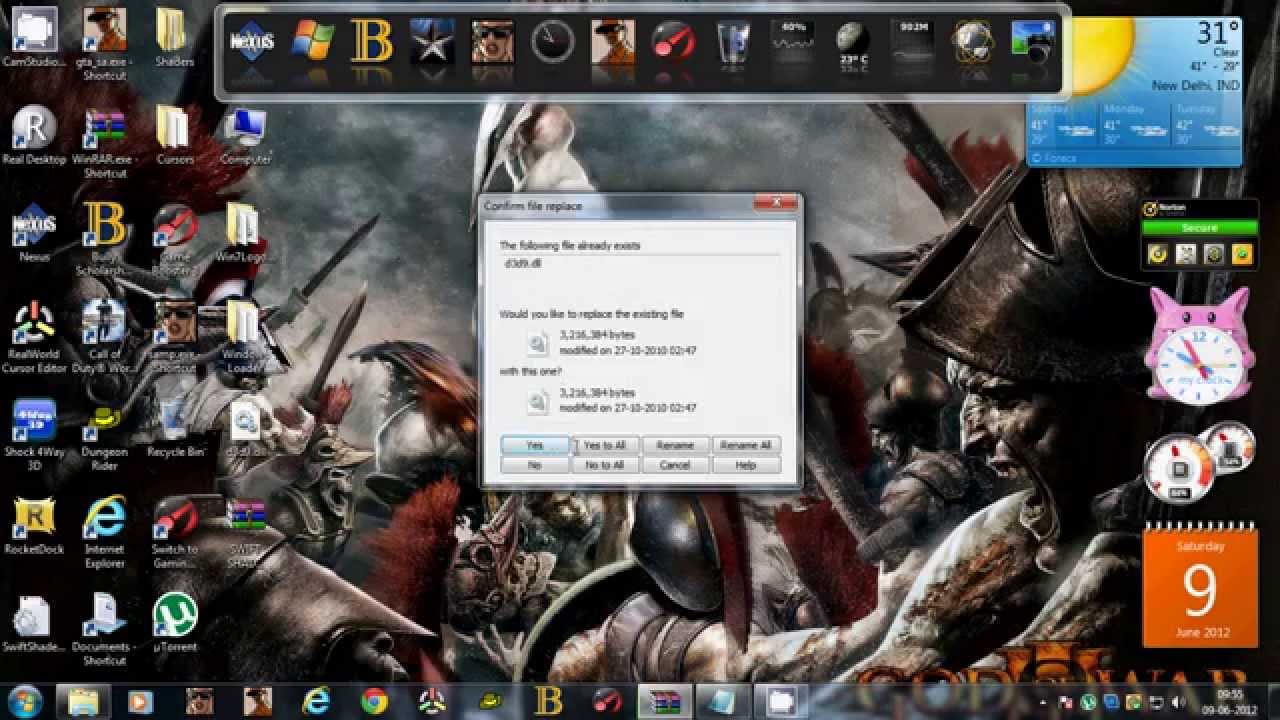
Task: Click the Windows Start button
Action: tap(24, 700)
